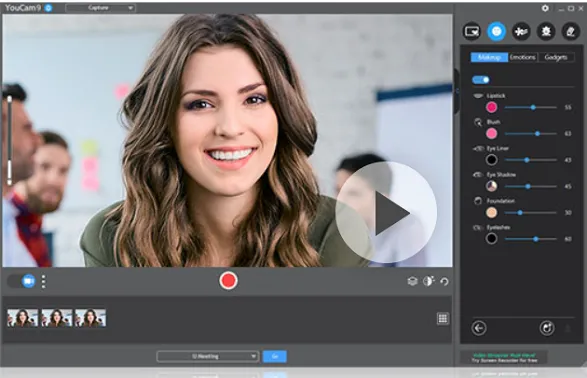Select the drawing pen tool icon

[x=571, y=31]
